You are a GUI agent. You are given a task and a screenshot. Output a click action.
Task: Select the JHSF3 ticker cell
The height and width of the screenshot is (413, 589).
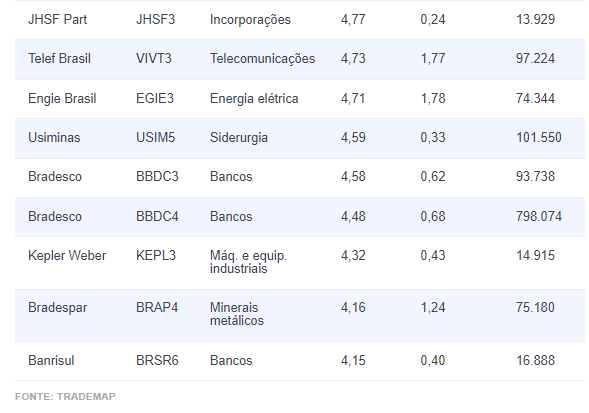click(x=156, y=20)
